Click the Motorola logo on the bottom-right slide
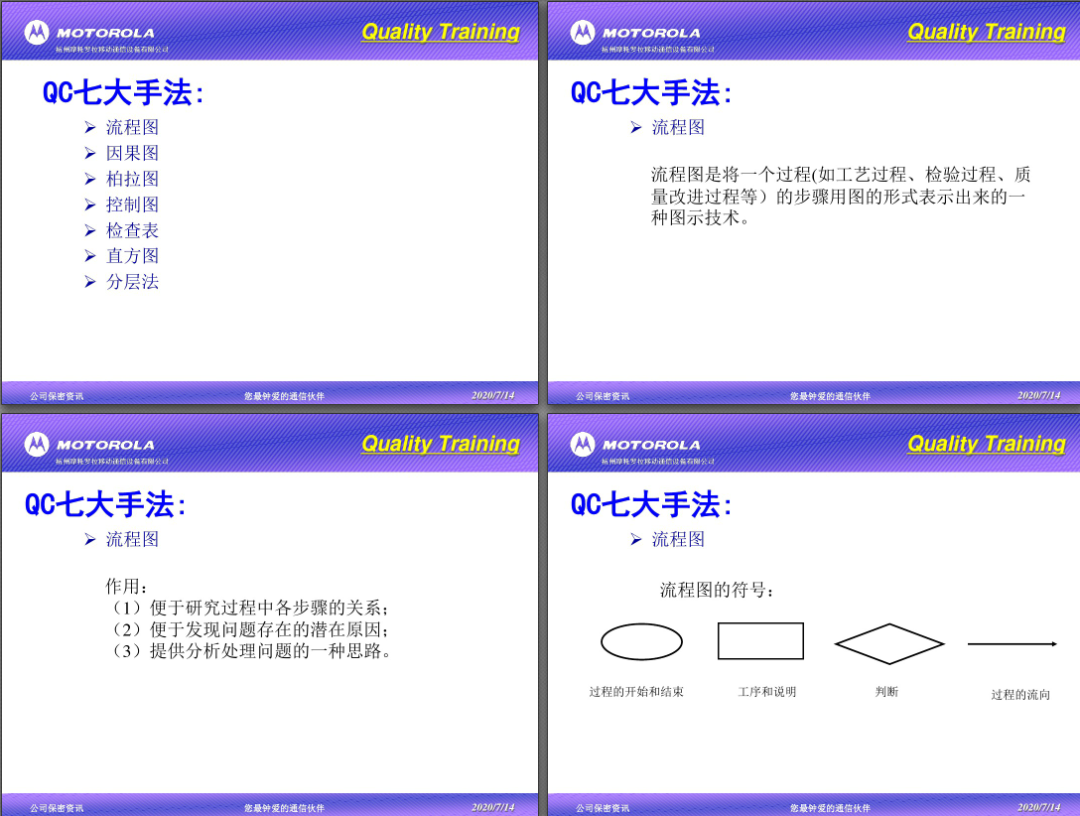Image resolution: width=1080 pixels, height=816 pixels. 582,441
